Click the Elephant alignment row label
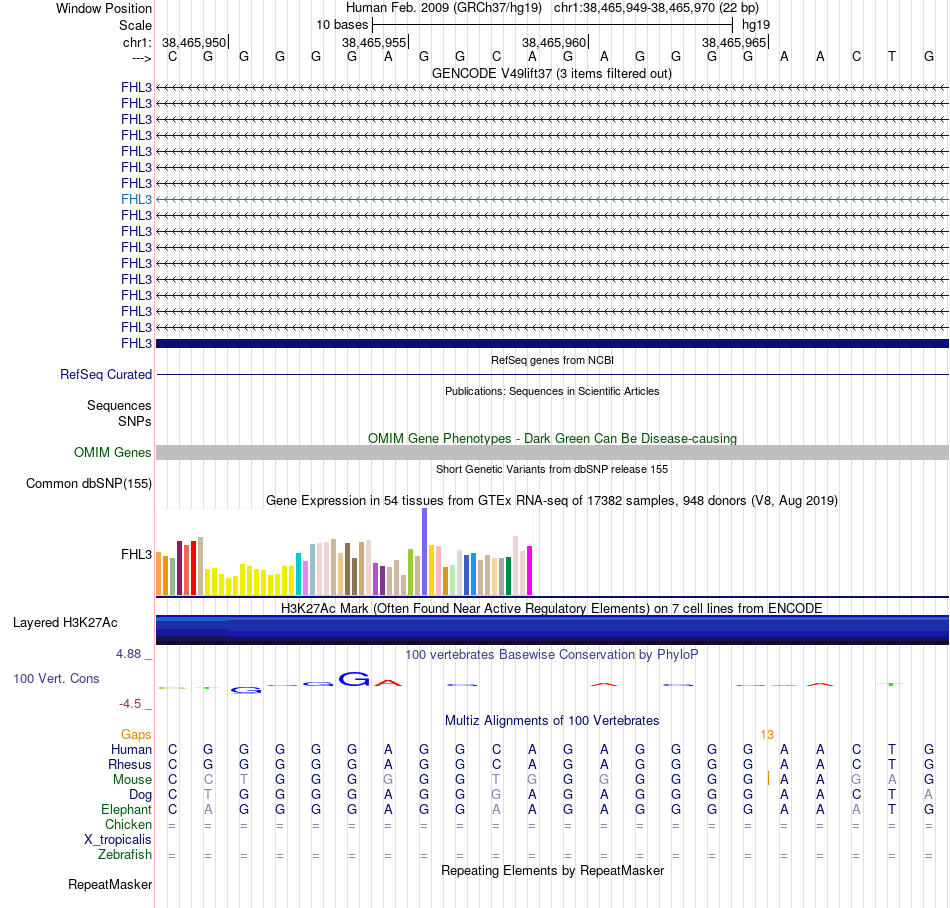This screenshot has width=950, height=908. click(x=126, y=810)
